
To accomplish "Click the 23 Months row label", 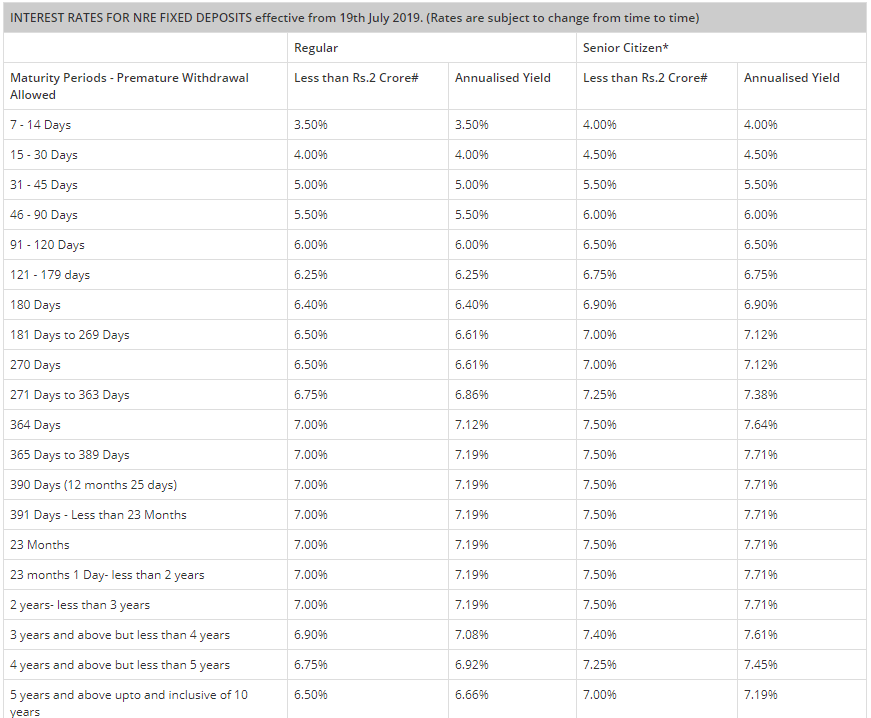I will pyautogui.click(x=40, y=544).
